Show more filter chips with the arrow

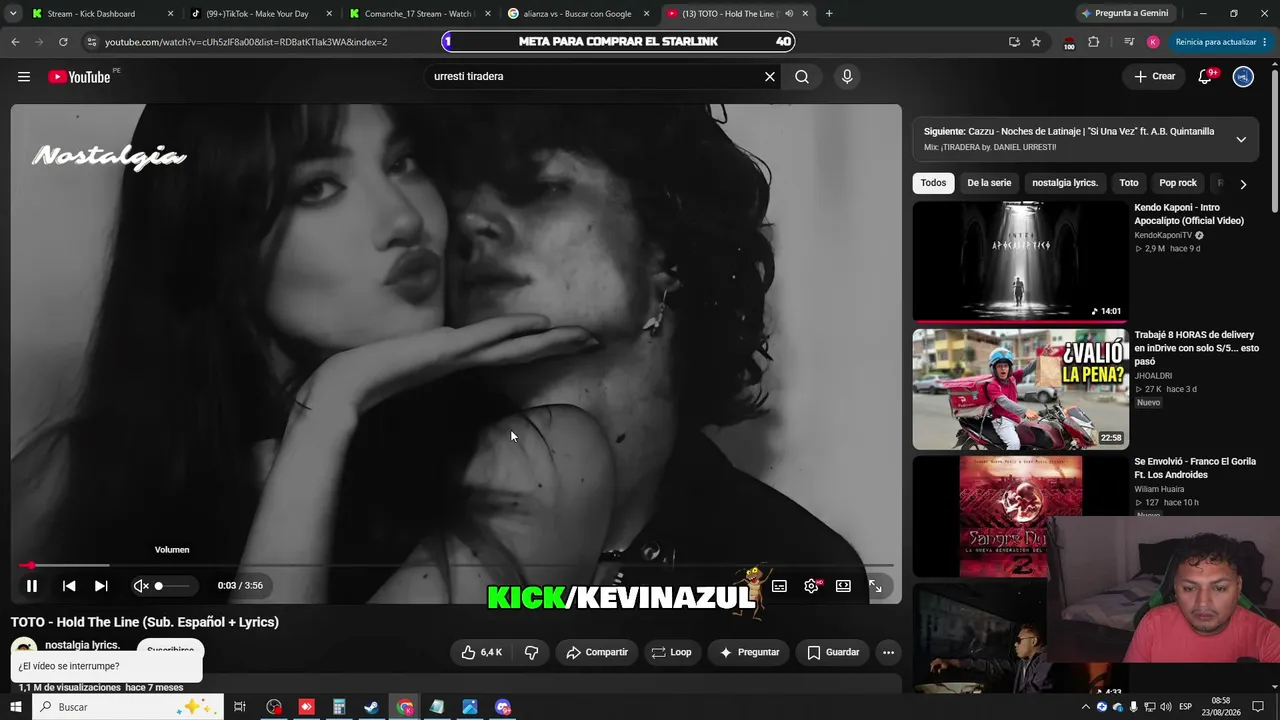[1243, 184]
